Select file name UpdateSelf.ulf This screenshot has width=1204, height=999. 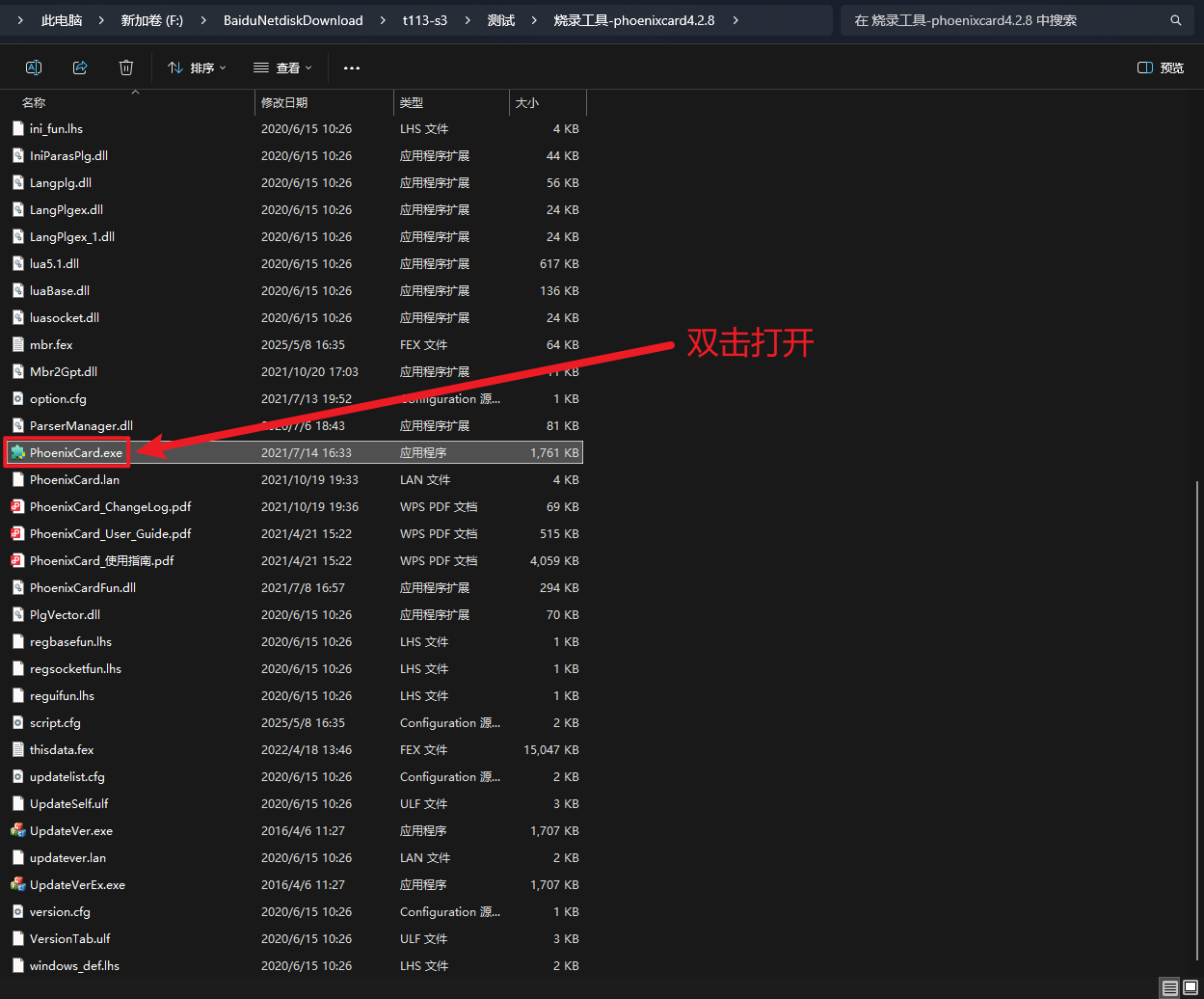pyautogui.click(x=68, y=803)
